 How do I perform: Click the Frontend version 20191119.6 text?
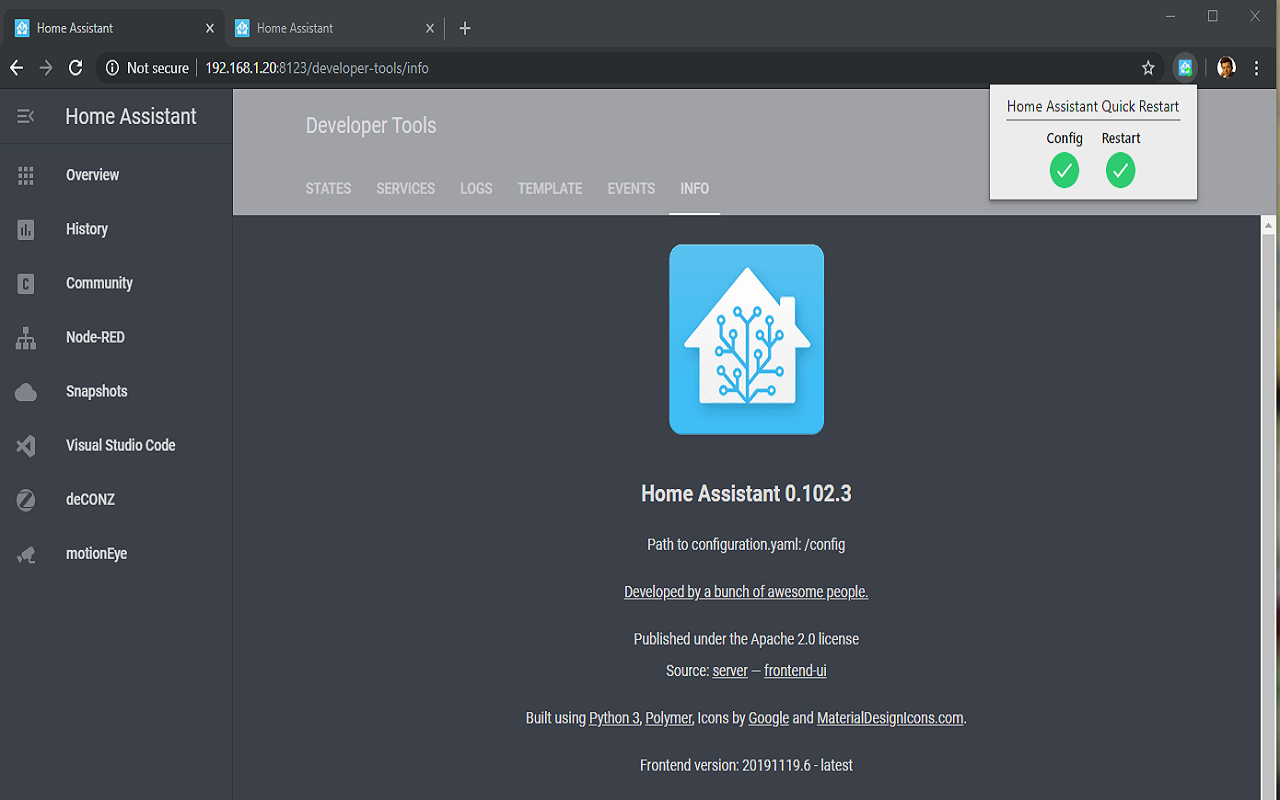[746, 765]
